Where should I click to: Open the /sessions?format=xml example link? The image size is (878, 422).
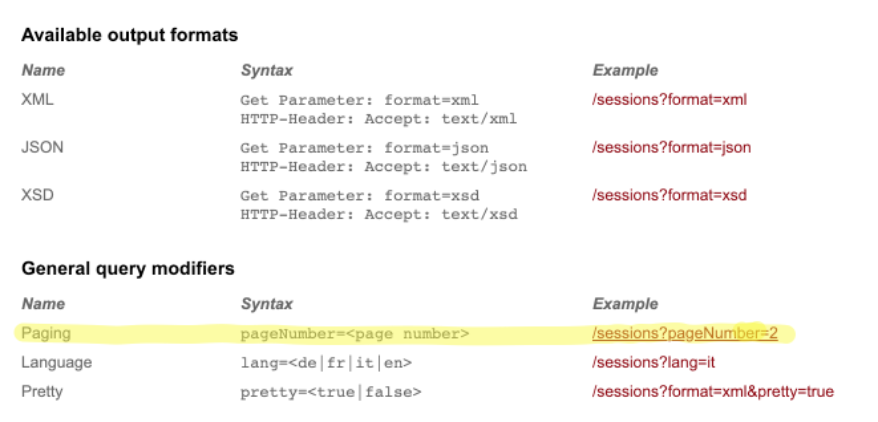(669, 100)
